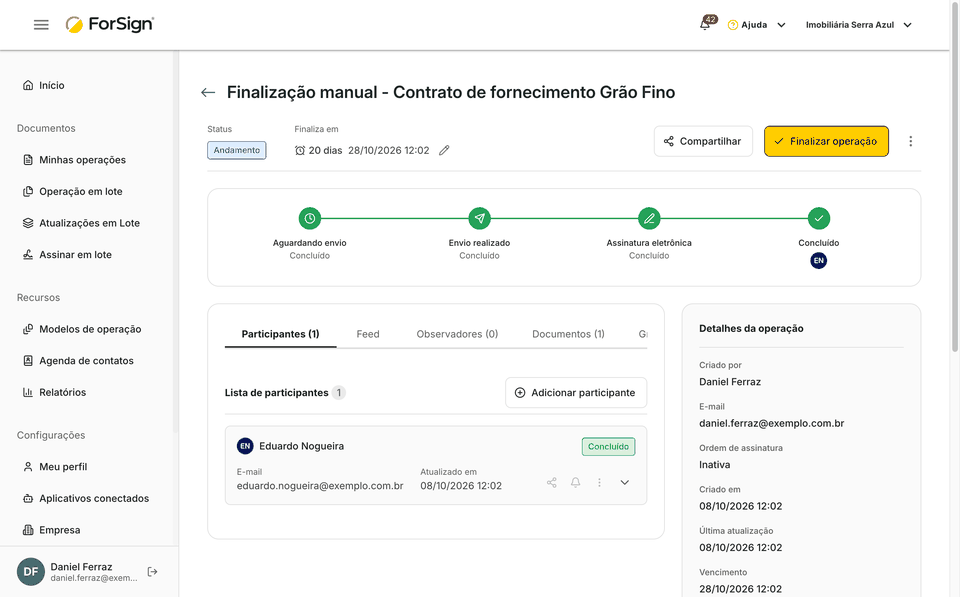960x597 pixels.
Task: Click the Andamento status badge
Action: click(236, 150)
